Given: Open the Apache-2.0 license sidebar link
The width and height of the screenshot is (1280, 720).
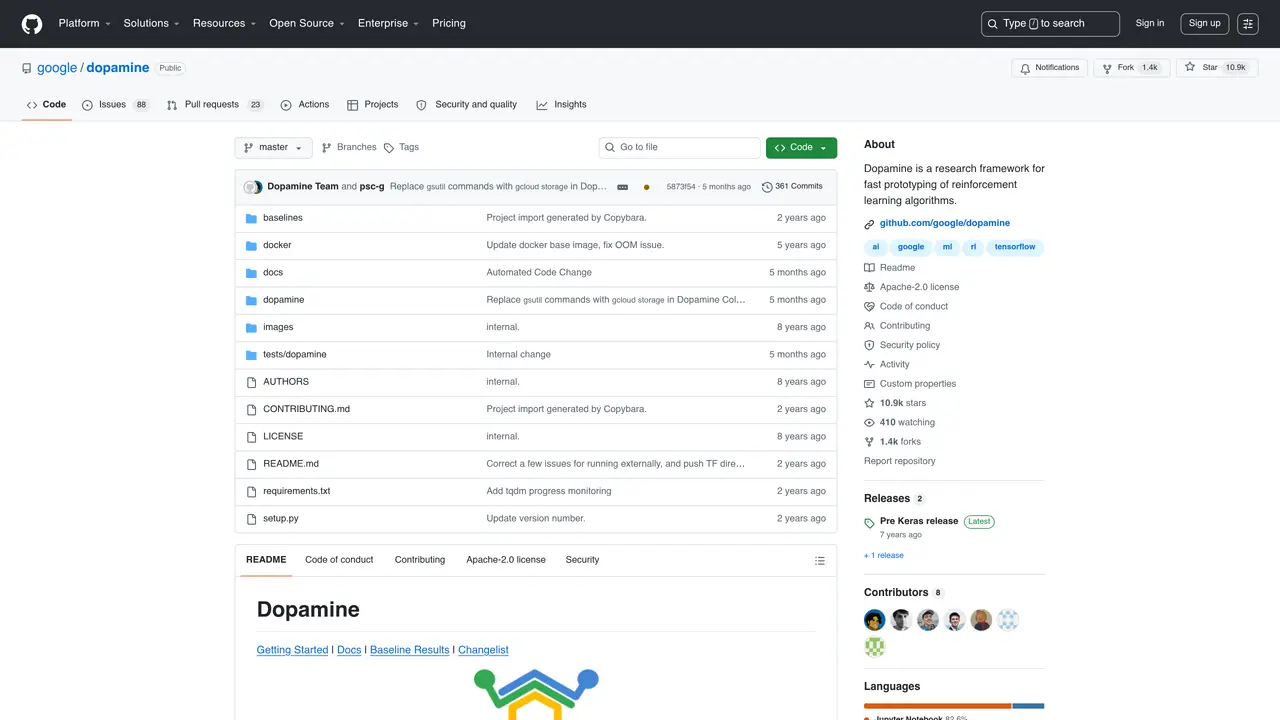Looking at the screenshot, I should coord(912,287).
